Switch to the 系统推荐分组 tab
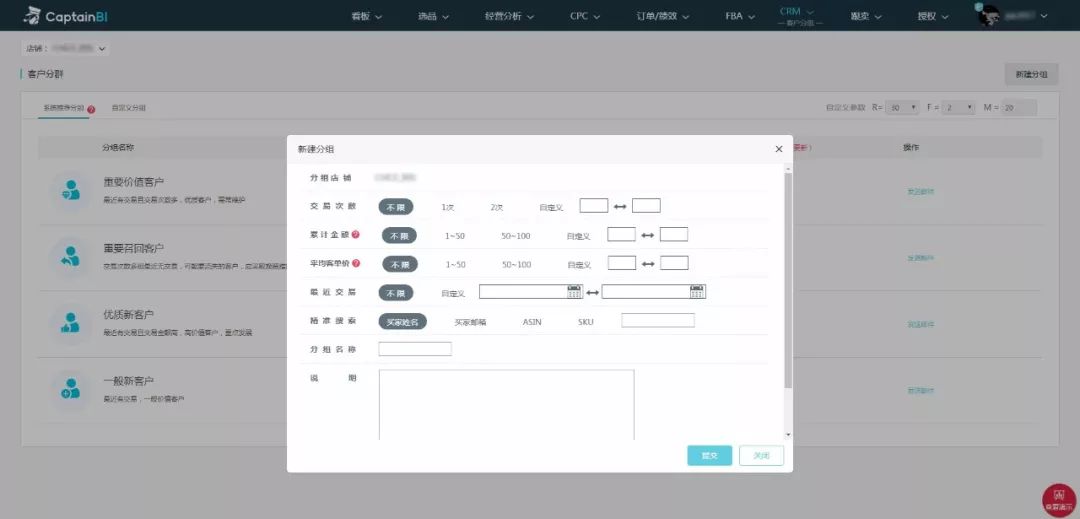This screenshot has height=519, width=1080. click(63, 108)
